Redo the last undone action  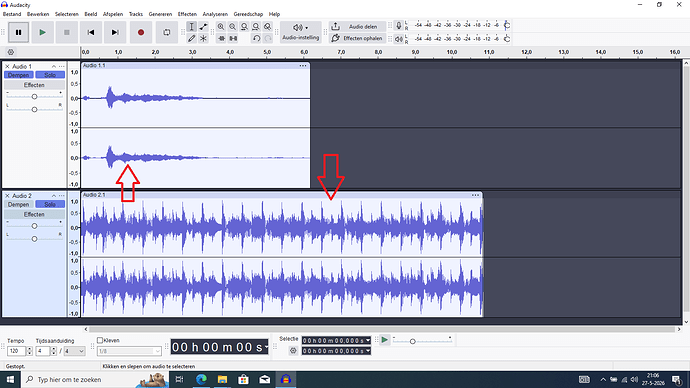tap(268, 38)
